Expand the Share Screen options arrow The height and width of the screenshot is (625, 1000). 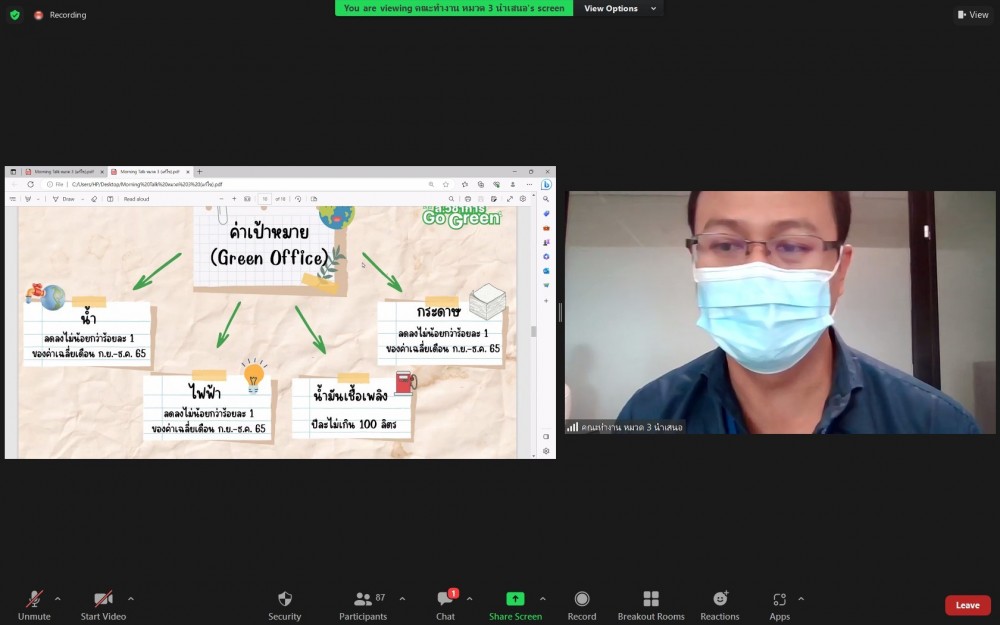[x=543, y=599]
